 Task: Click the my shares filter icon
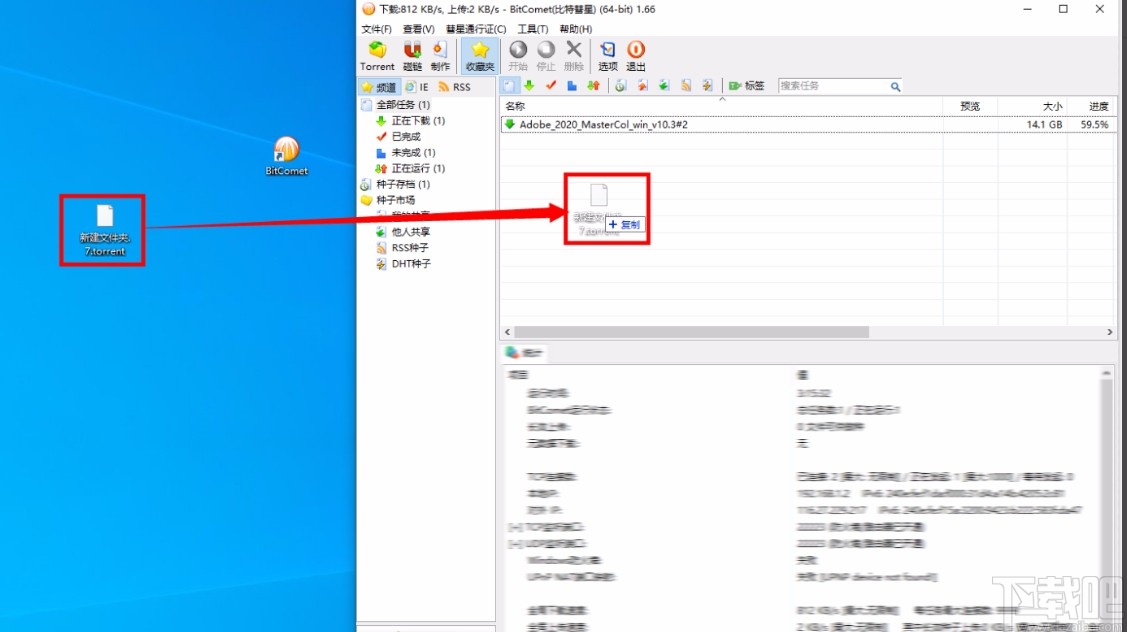[x=642, y=86]
